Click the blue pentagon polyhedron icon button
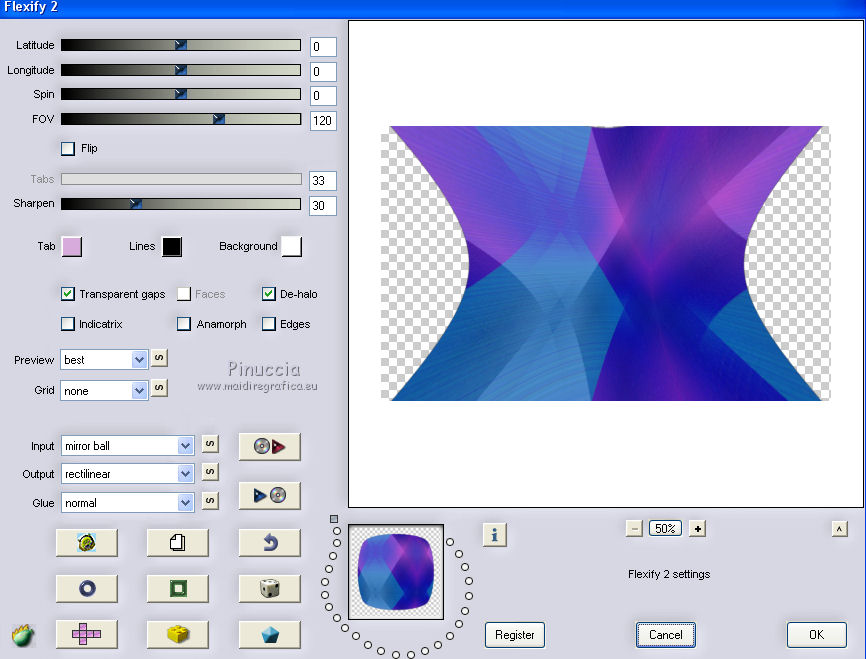The height and width of the screenshot is (659, 866). click(x=270, y=634)
